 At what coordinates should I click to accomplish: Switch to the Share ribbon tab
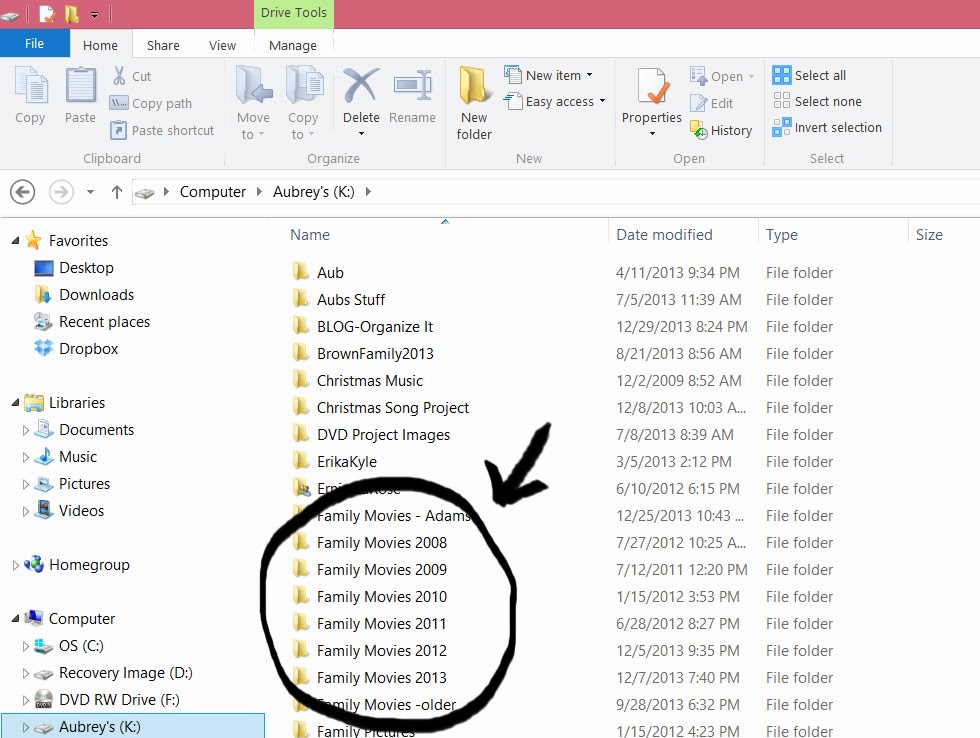(x=163, y=45)
